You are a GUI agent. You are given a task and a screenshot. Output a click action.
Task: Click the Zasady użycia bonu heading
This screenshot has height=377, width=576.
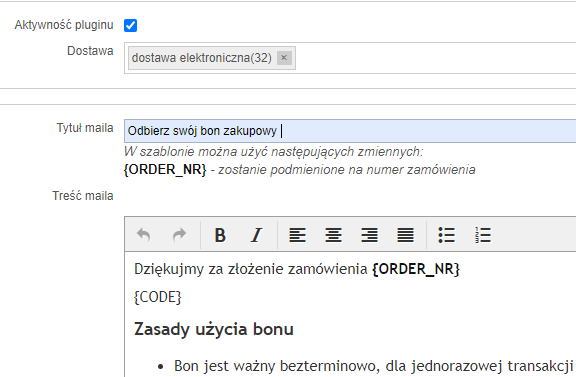214,329
